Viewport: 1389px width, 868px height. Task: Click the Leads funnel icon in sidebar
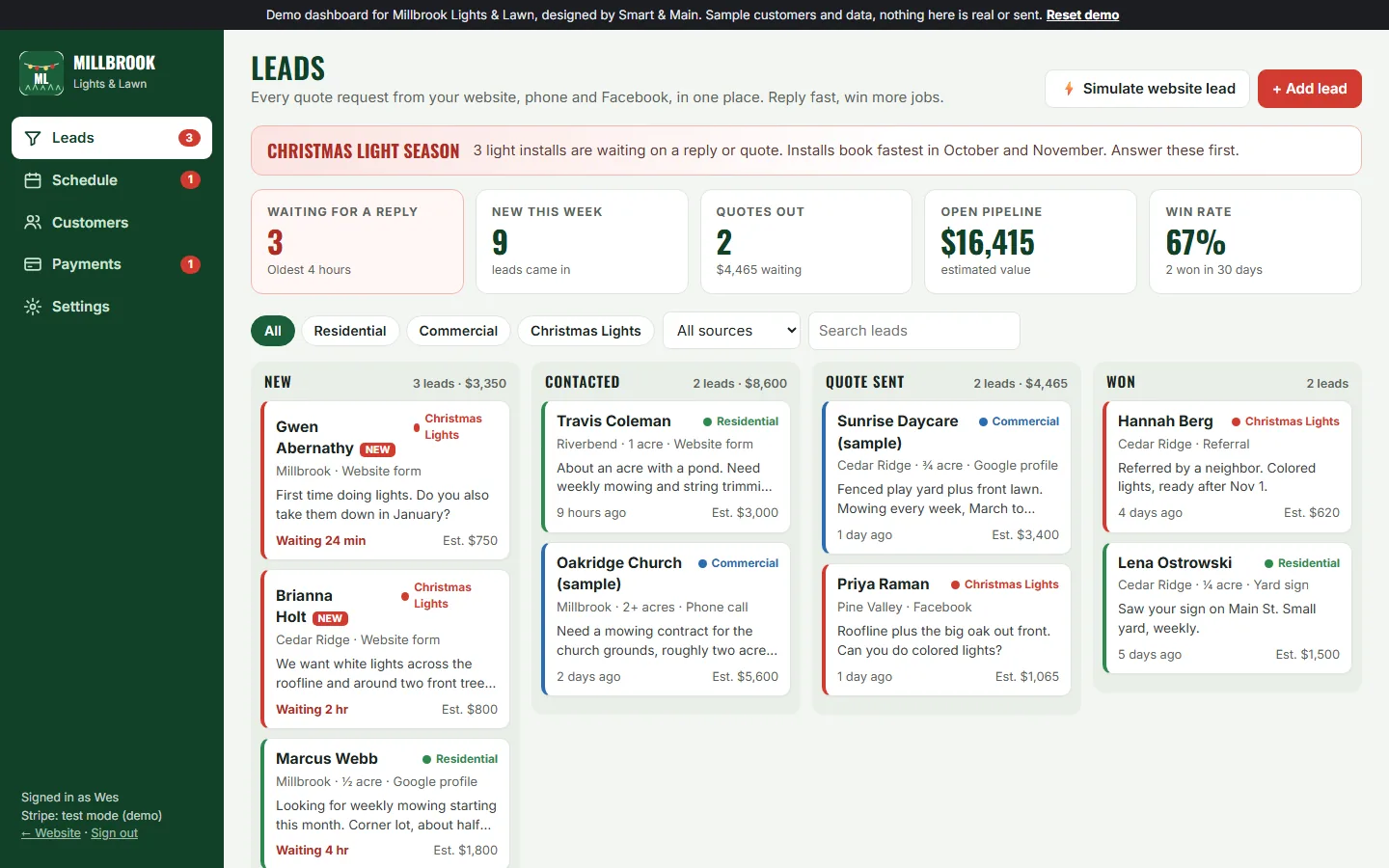(x=33, y=138)
